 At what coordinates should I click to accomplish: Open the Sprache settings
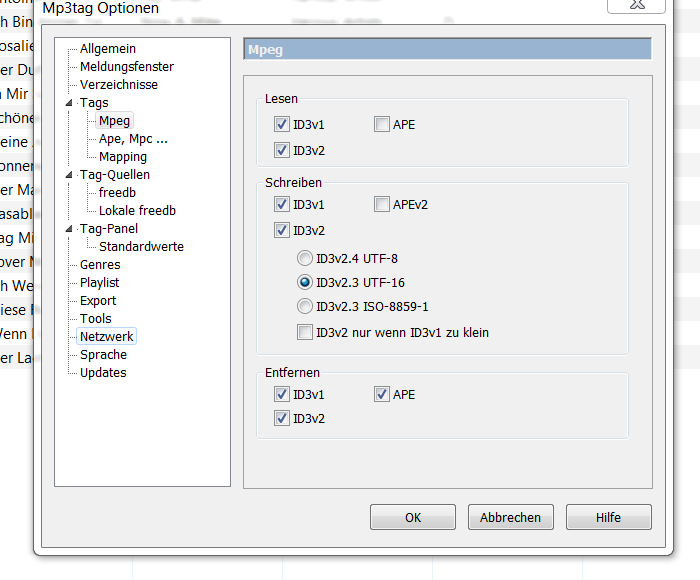click(x=103, y=355)
